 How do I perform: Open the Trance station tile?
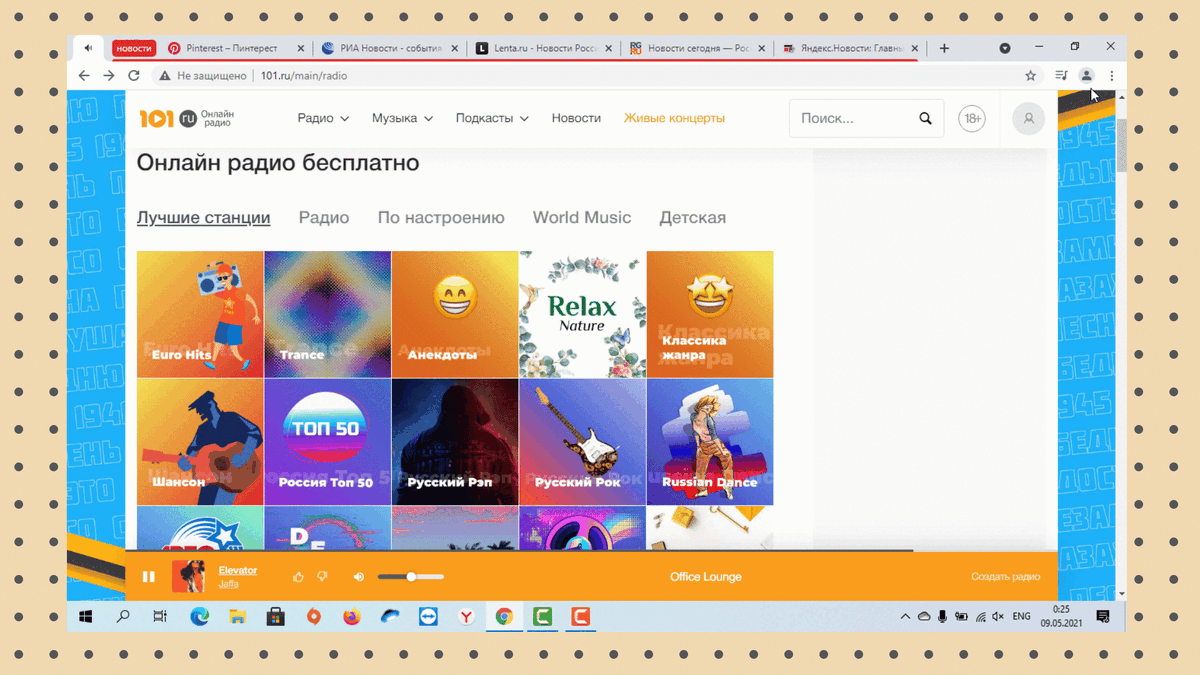click(x=328, y=314)
